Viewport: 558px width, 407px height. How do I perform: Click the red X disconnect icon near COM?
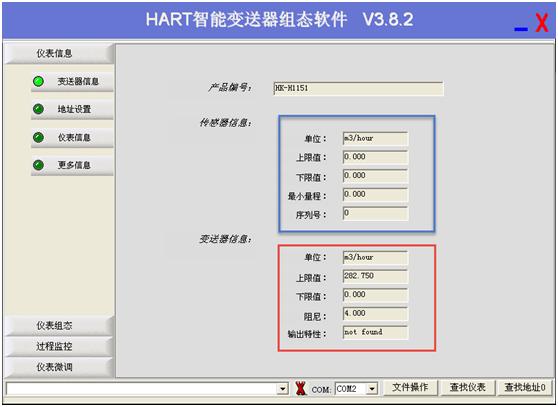click(x=301, y=388)
